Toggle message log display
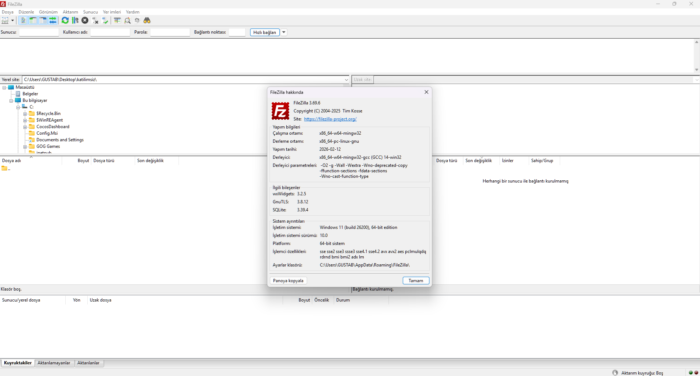Screen dimensions: 700x376 coord(23,21)
